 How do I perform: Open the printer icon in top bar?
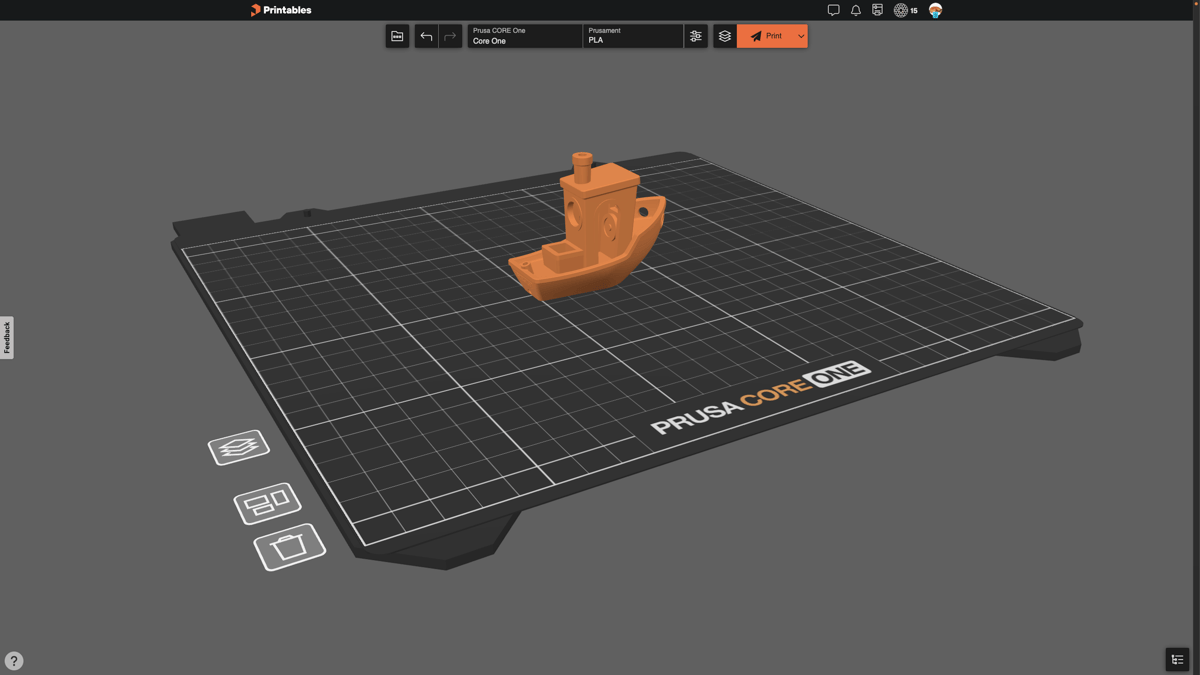tap(877, 10)
